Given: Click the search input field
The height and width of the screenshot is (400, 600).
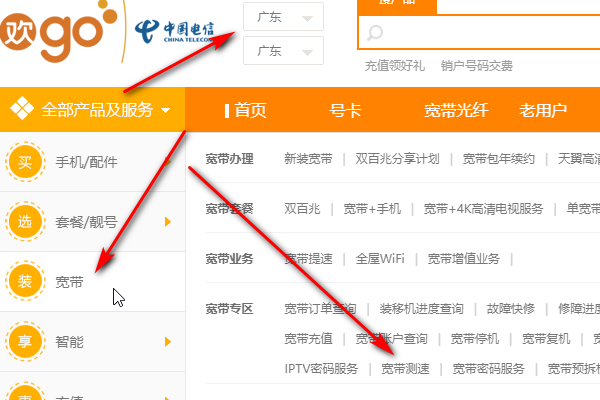Looking at the screenshot, I should (479, 33).
